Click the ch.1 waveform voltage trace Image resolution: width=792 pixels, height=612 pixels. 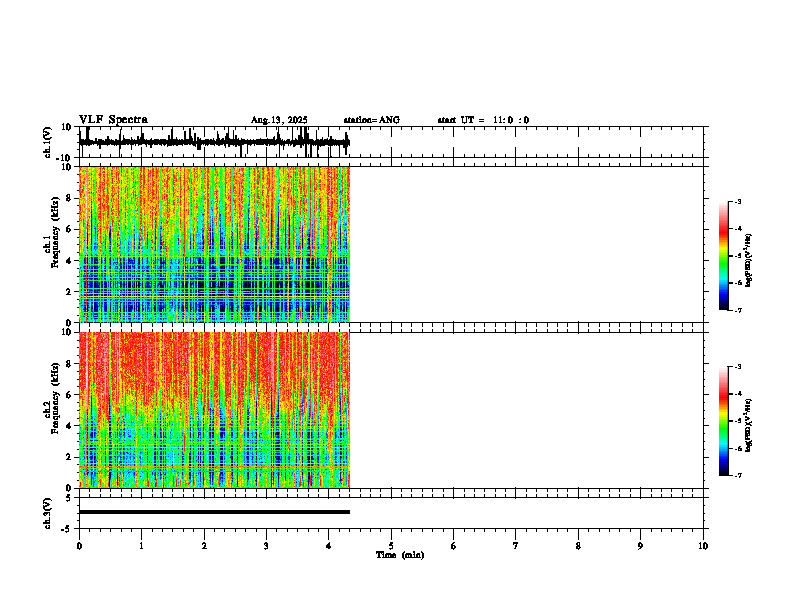[214, 142]
